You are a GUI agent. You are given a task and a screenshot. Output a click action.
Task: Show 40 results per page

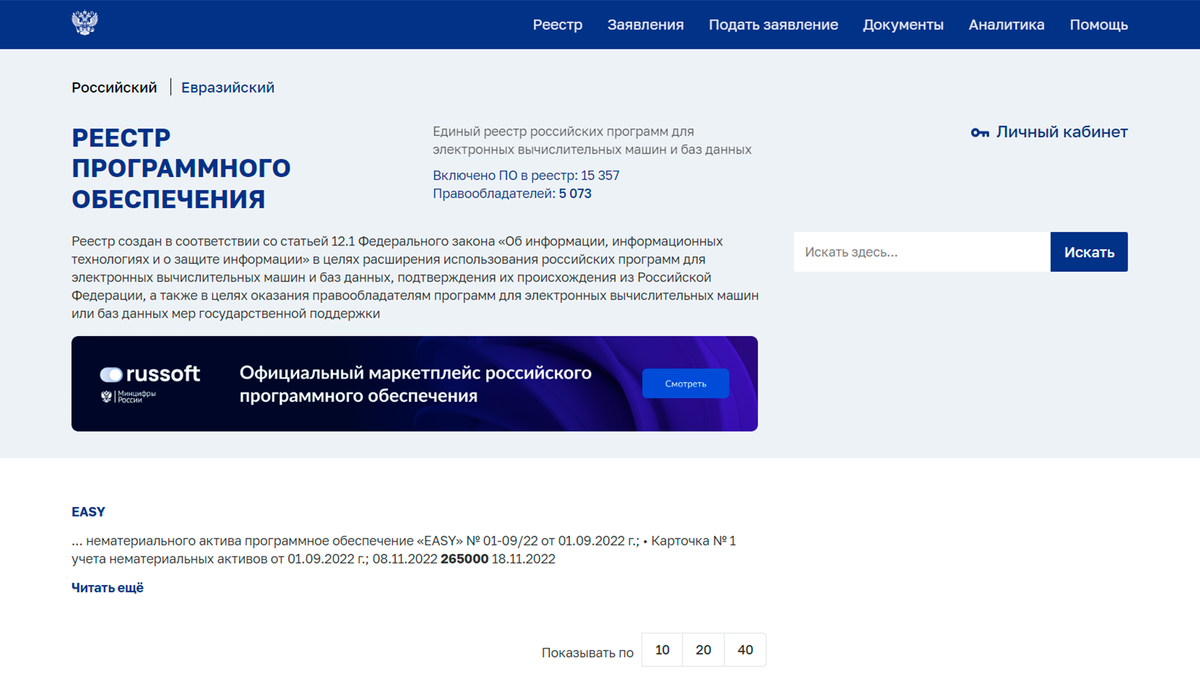[744, 649]
